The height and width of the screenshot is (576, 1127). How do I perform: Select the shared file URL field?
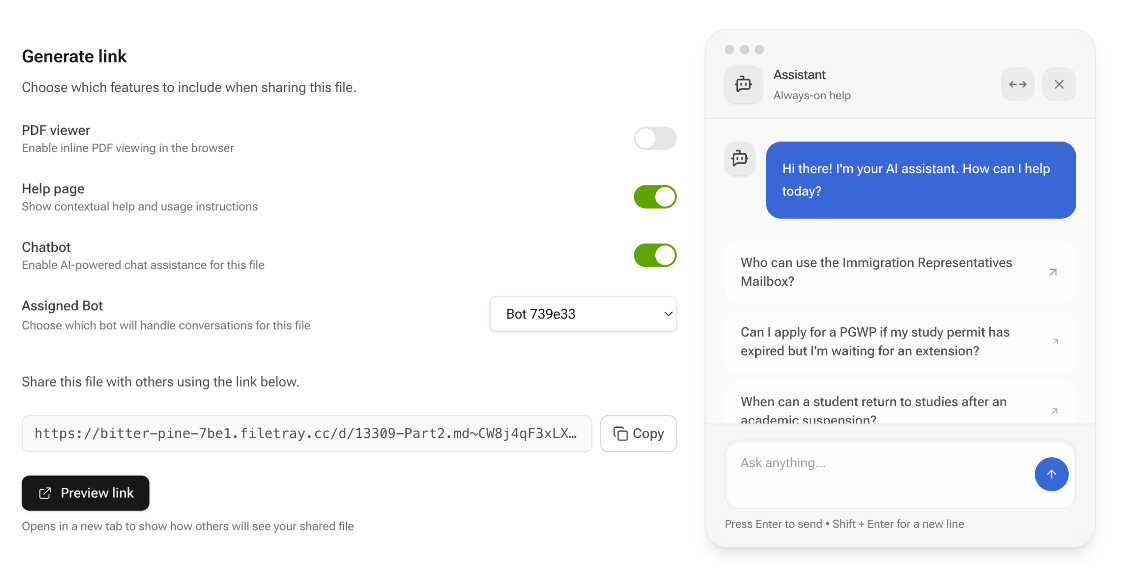pos(305,433)
